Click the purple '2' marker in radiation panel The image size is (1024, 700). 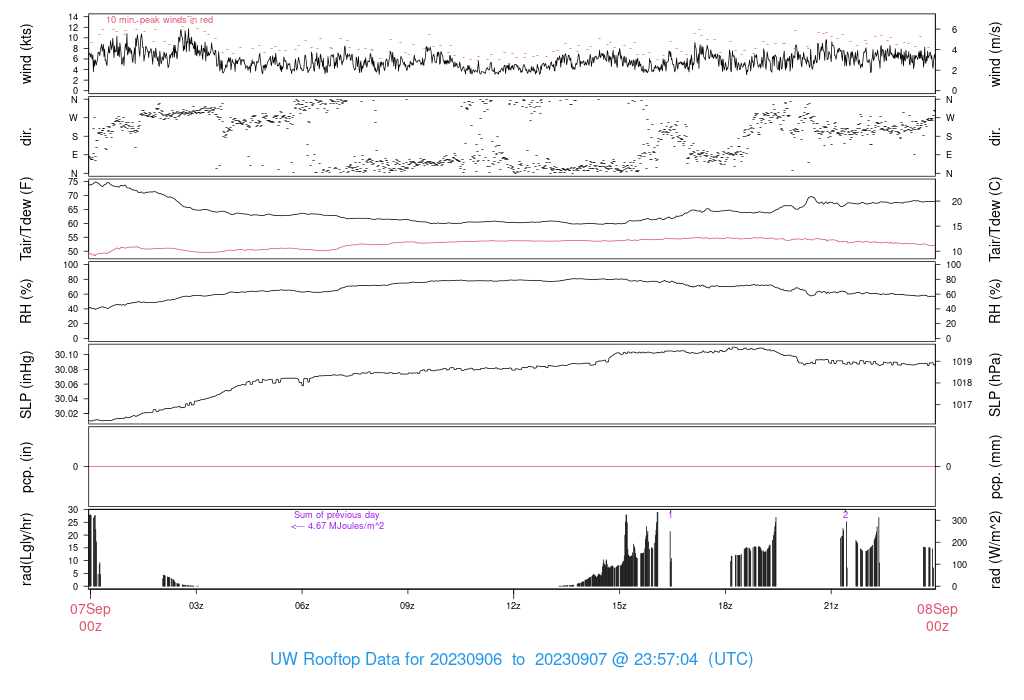pyautogui.click(x=845, y=515)
